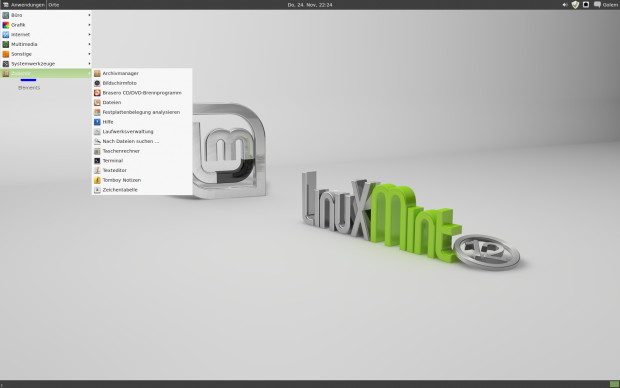Click the green shield update manager icon
Viewport: 620px width, 388px height.
click(x=575, y=5)
